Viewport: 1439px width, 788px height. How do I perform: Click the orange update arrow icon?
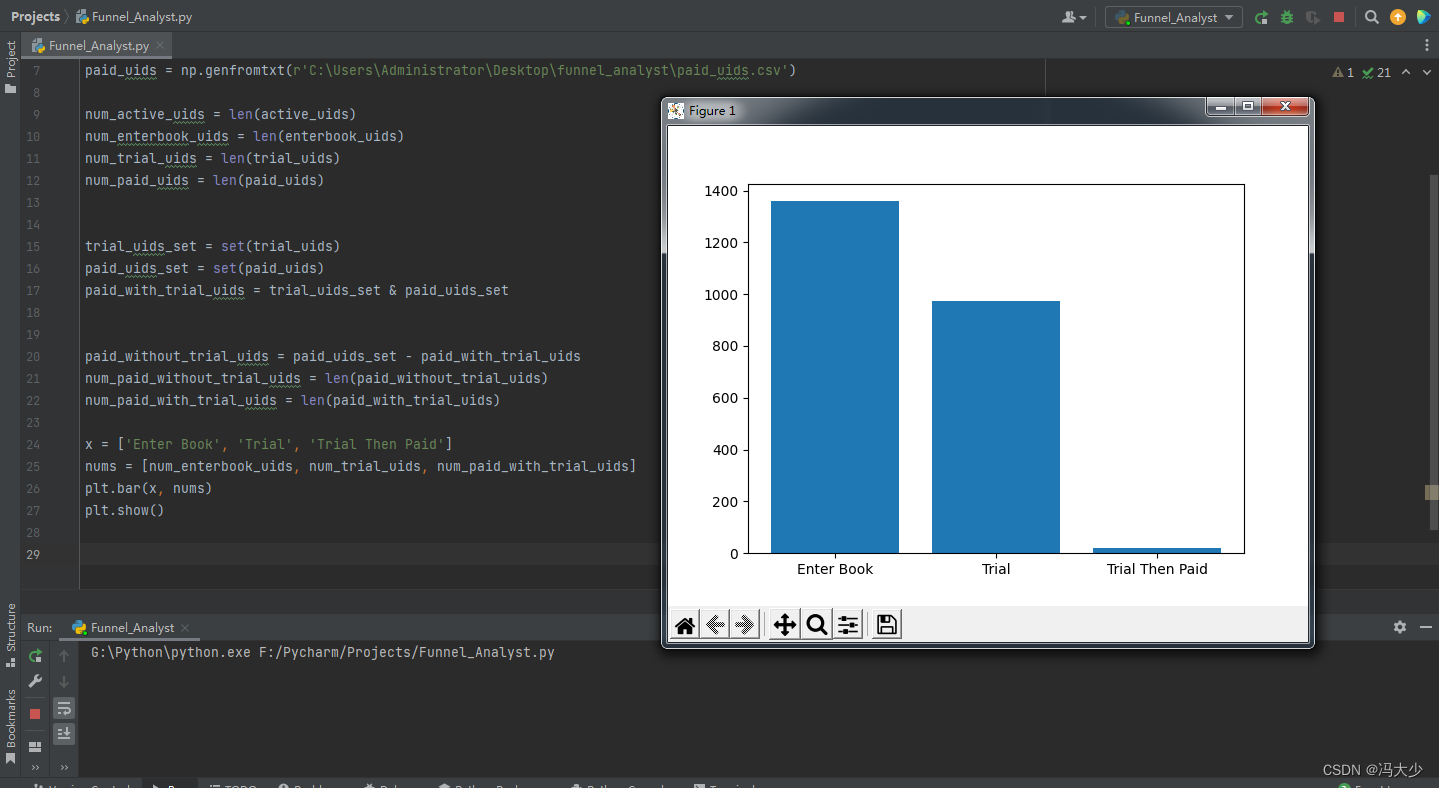(1398, 17)
